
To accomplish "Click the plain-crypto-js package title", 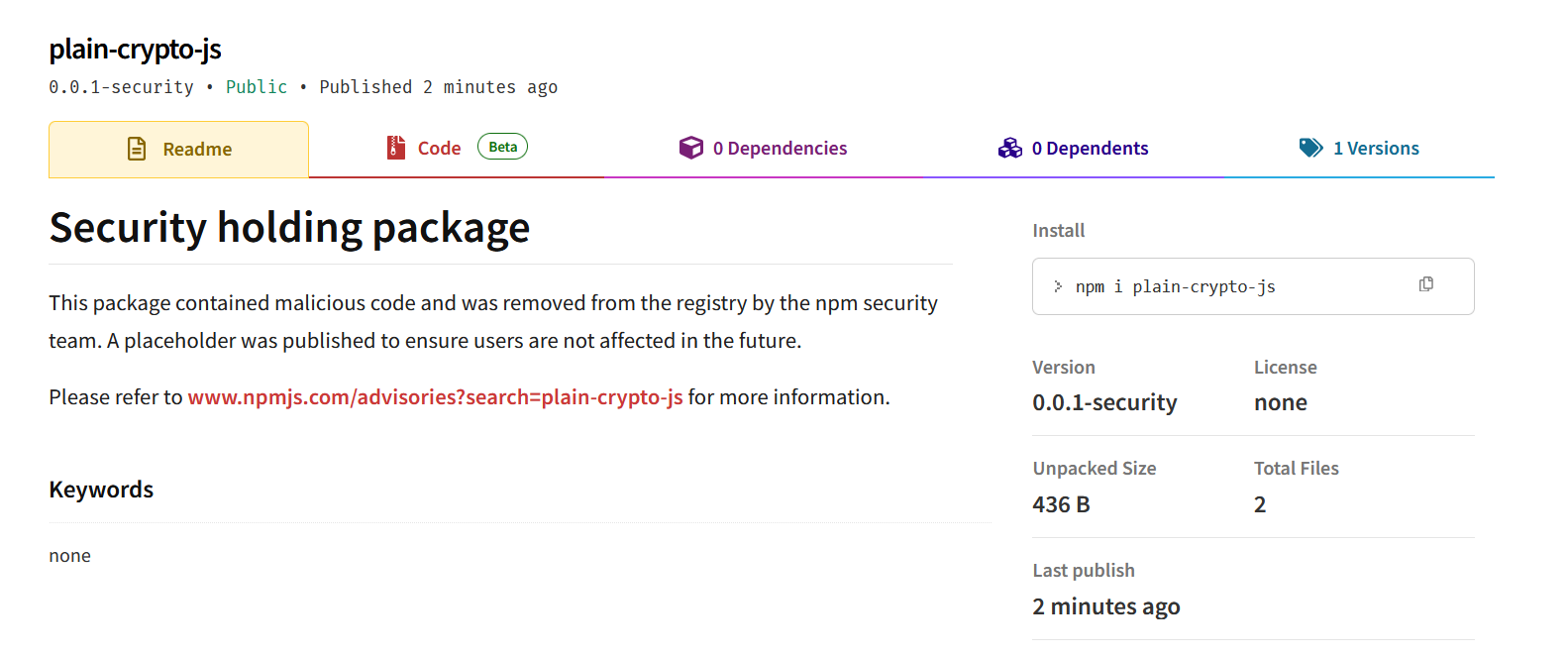I will [135, 49].
